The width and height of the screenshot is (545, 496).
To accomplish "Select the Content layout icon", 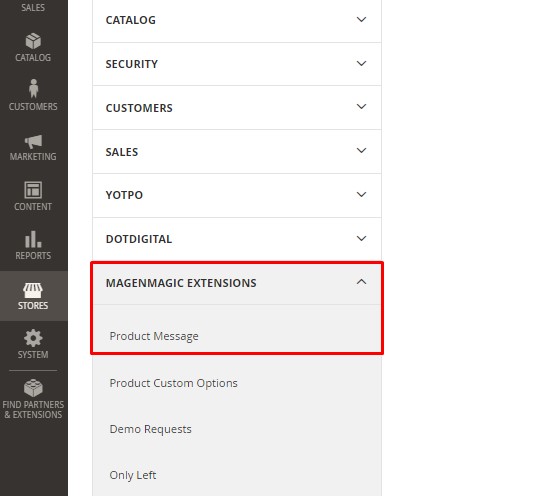I will coord(33,190).
